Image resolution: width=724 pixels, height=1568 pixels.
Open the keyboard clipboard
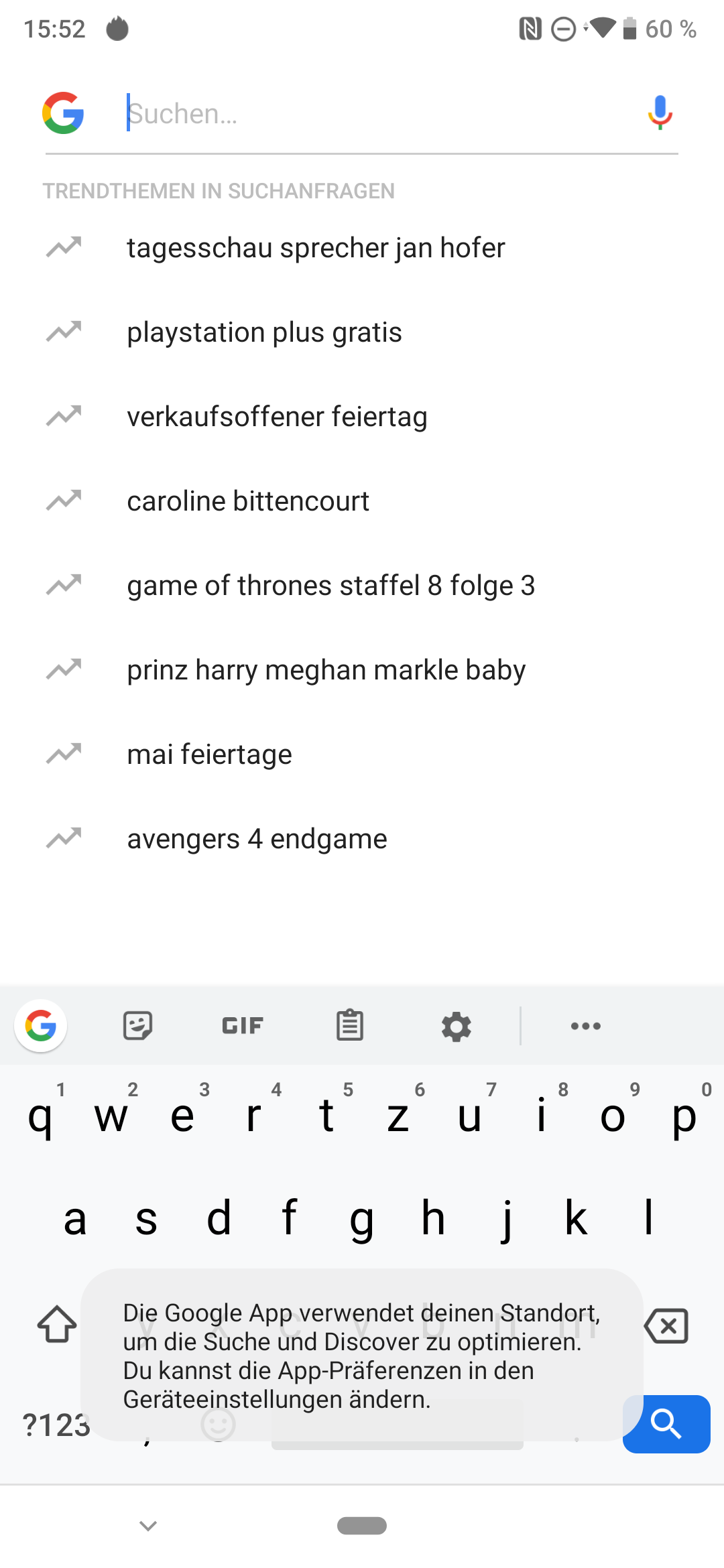coord(349,1025)
